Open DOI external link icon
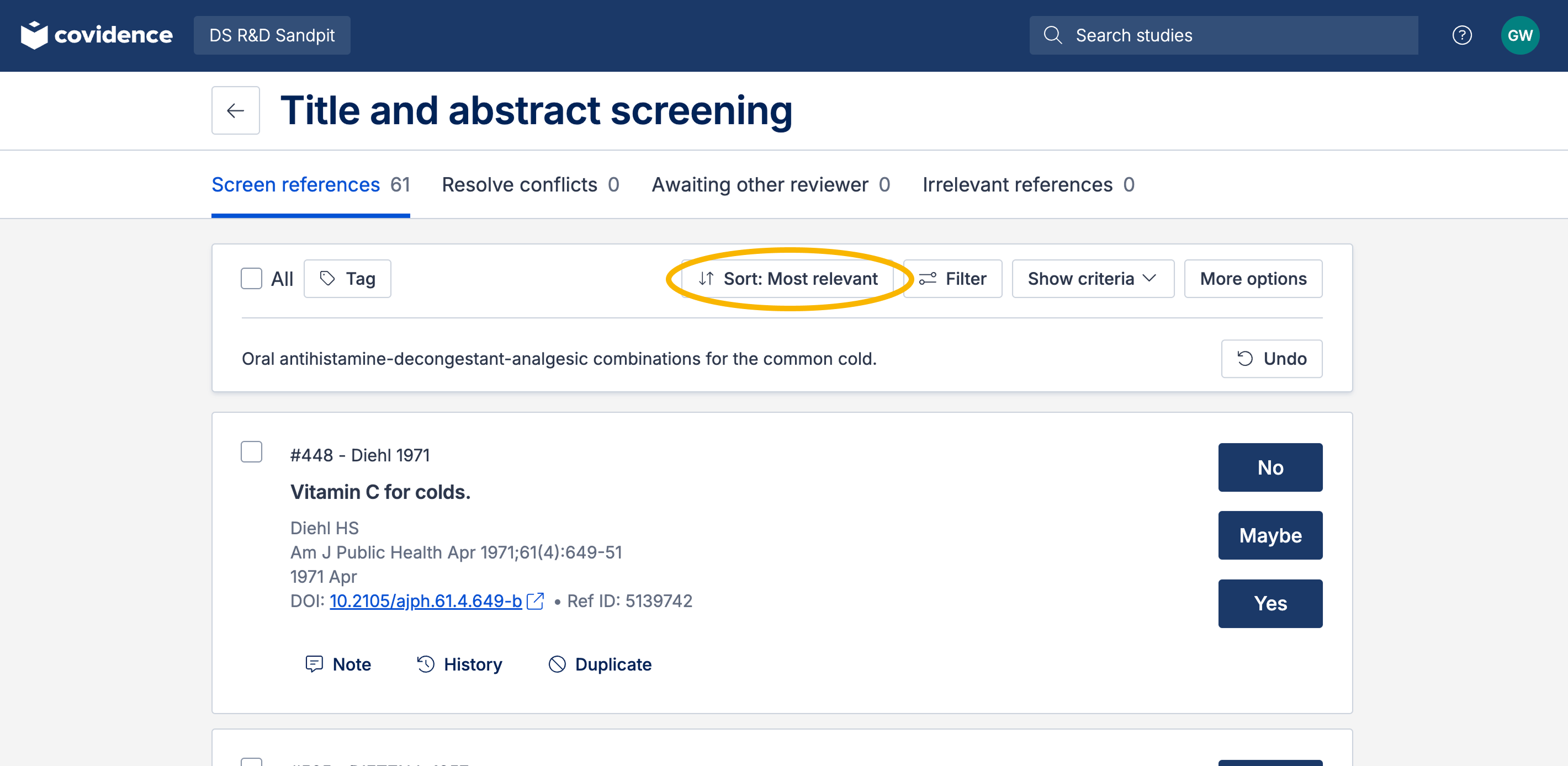Image resolution: width=1568 pixels, height=766 pixels. pos(535,601)
